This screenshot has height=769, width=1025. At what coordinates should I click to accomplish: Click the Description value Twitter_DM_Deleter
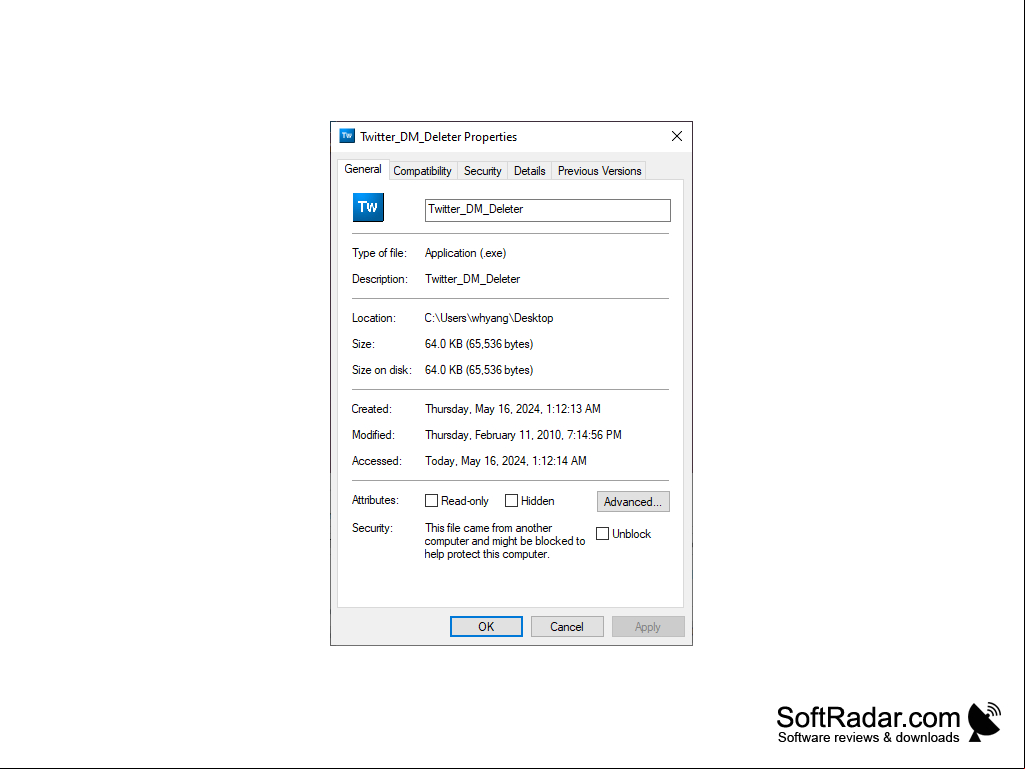point(473,279)
